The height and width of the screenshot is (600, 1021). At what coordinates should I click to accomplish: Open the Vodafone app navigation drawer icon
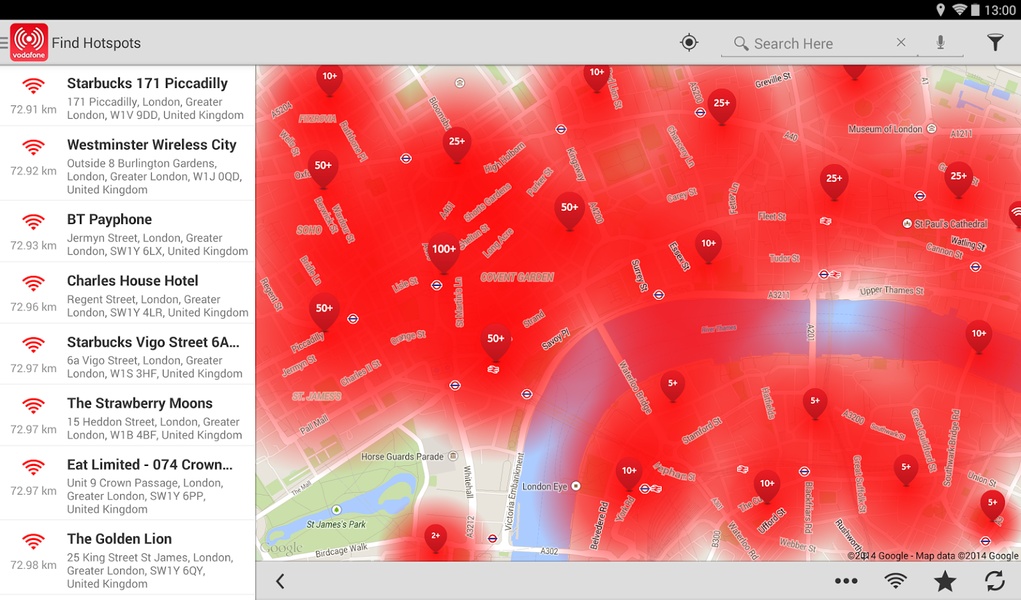[25, 42]
